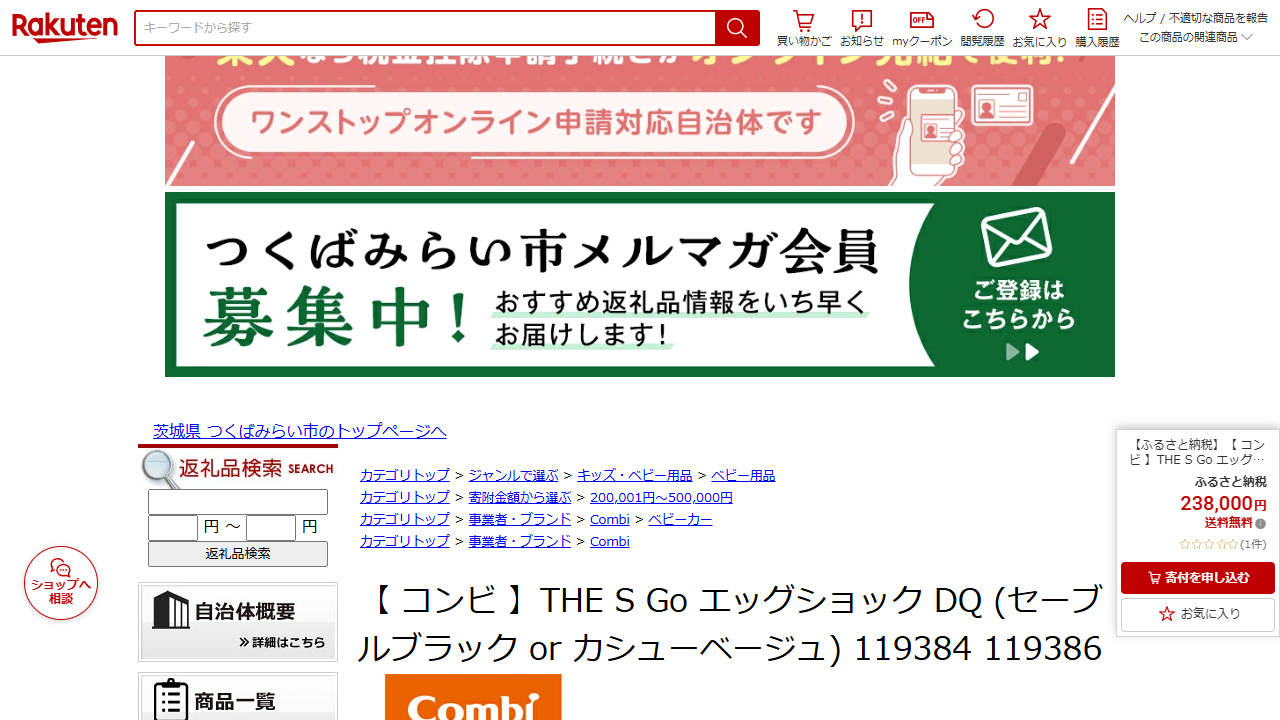Screen dimensions: 1280x720
Task: Click the Combi brand logo image
Action: point(473,697)
